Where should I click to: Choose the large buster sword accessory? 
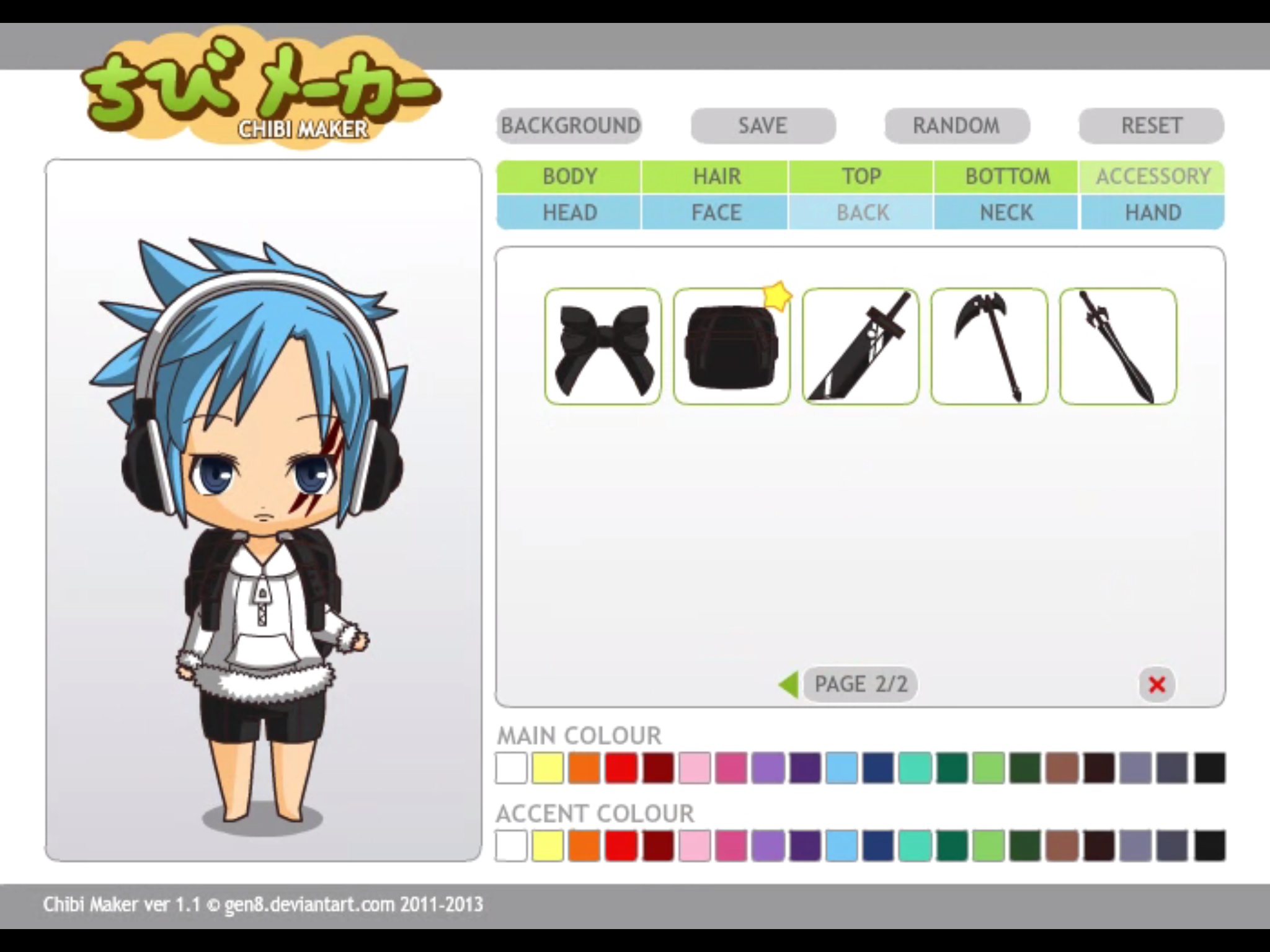pos(860,346)
